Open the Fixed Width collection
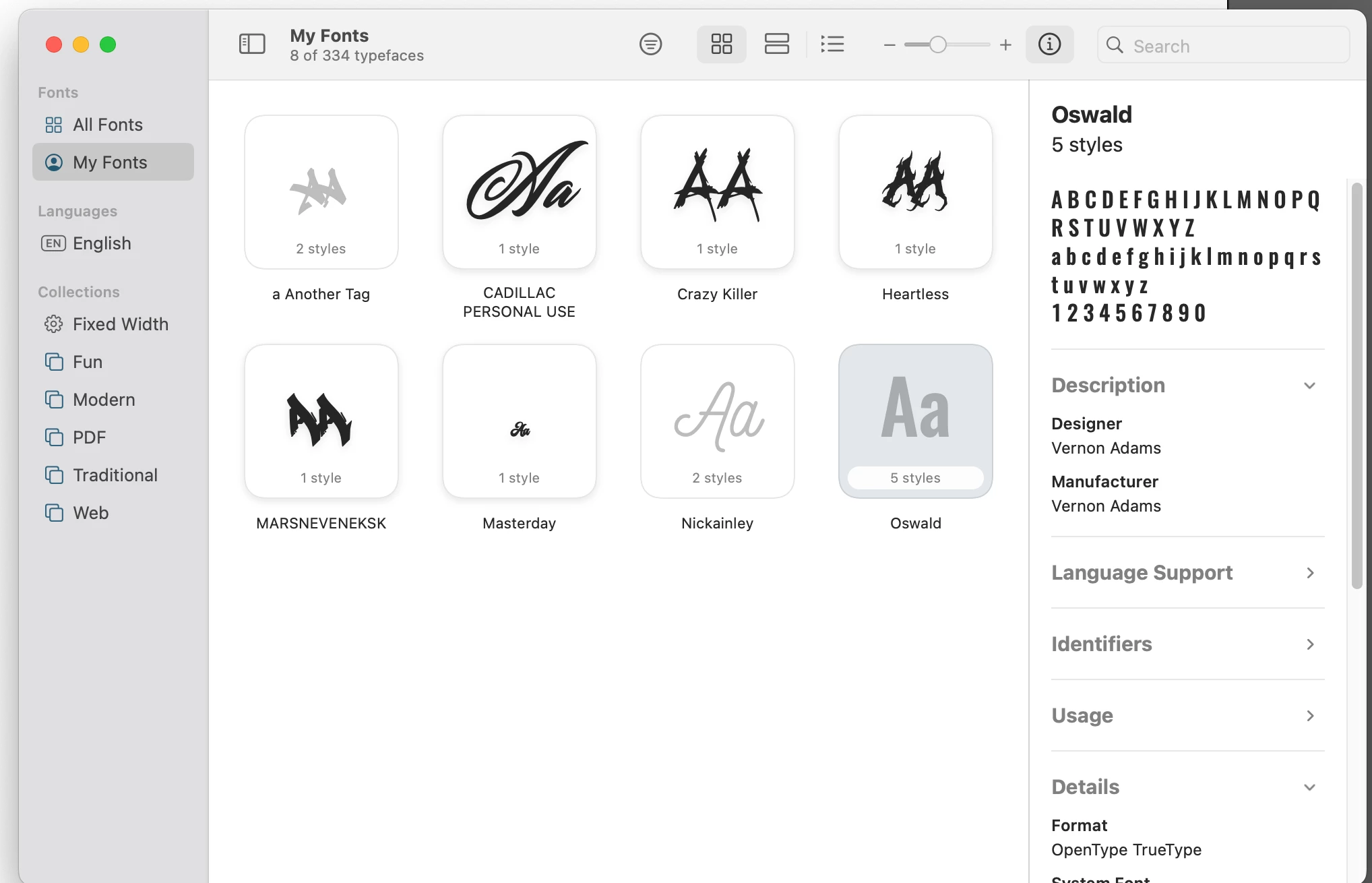Screen dimensions: 1372x883 120,324
